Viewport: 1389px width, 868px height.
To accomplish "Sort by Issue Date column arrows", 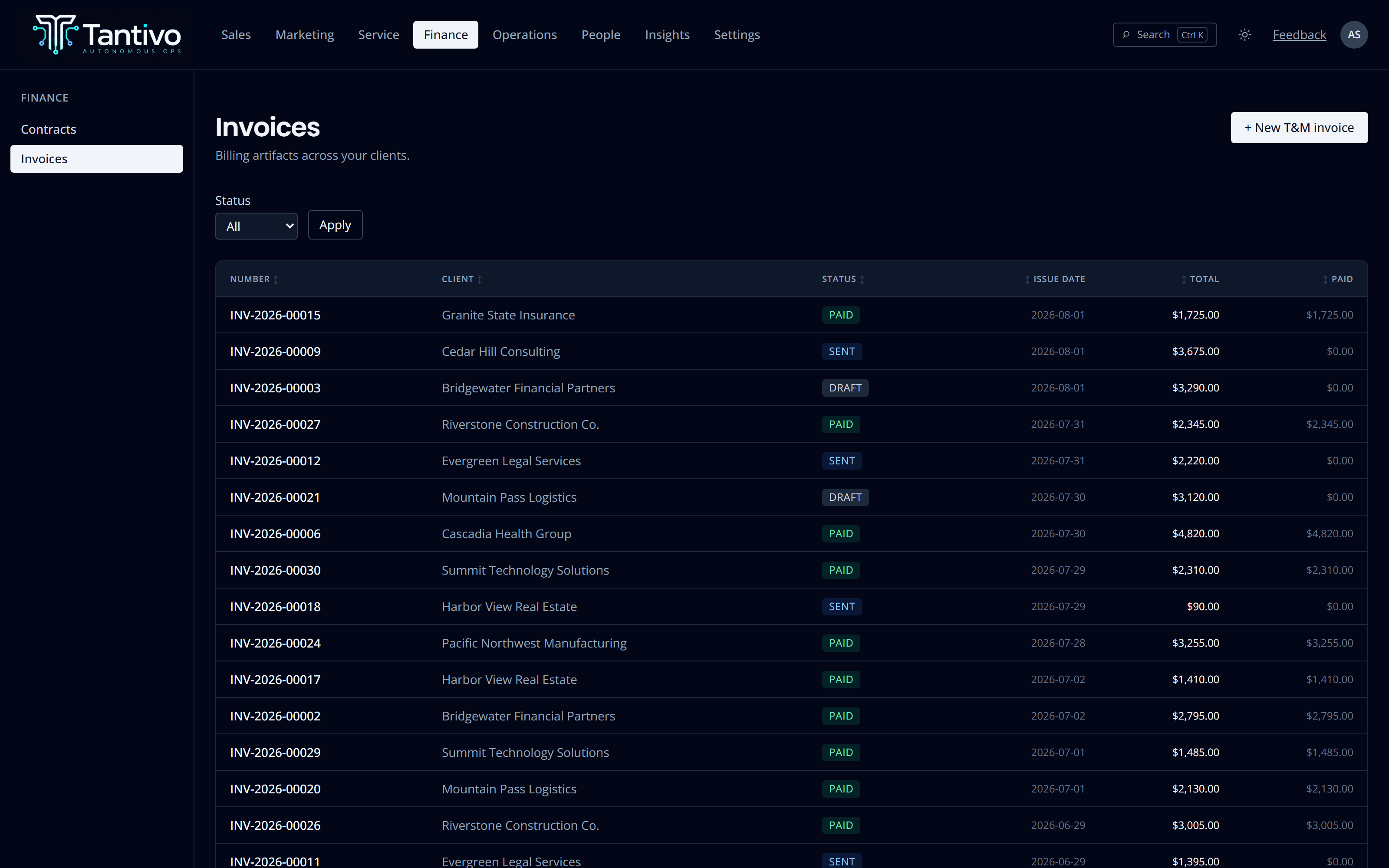I will [x=1027, y=279].
